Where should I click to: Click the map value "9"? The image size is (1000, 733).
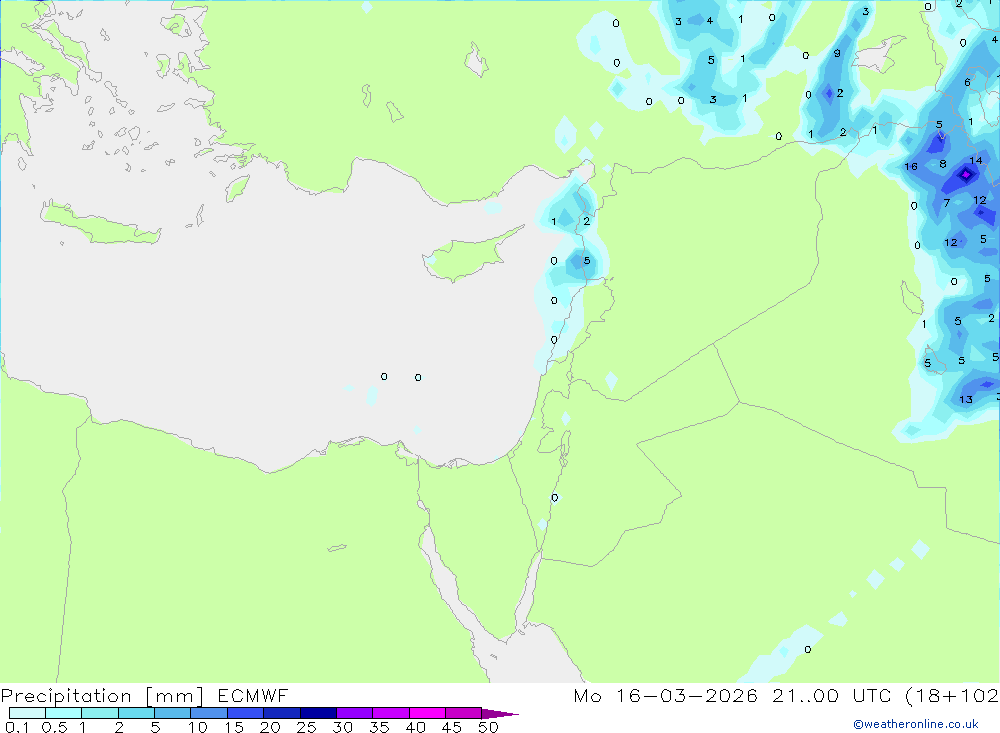tap(837, 54)
